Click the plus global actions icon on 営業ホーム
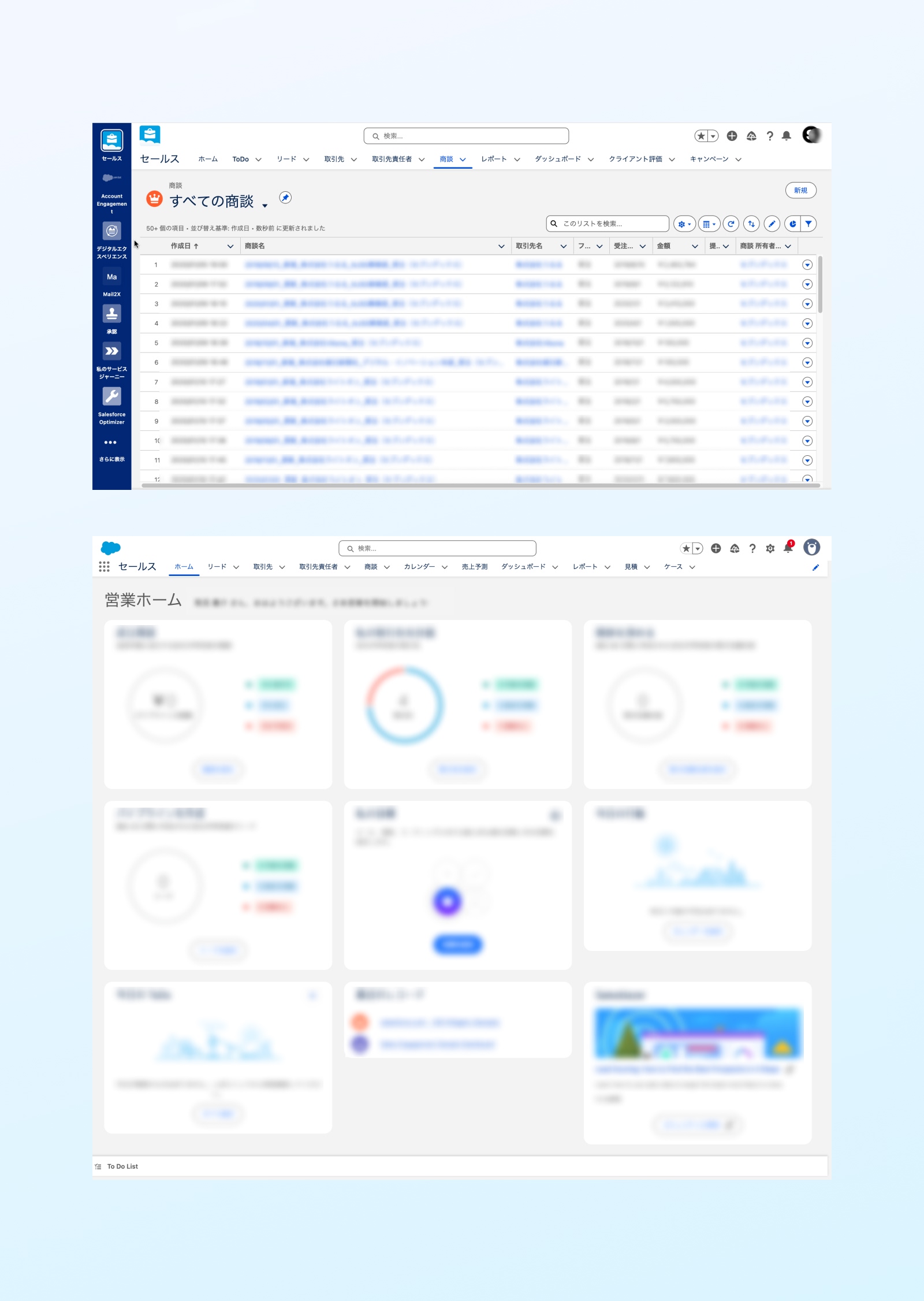This screenshot has height=1301, width=924. (716, 548)
